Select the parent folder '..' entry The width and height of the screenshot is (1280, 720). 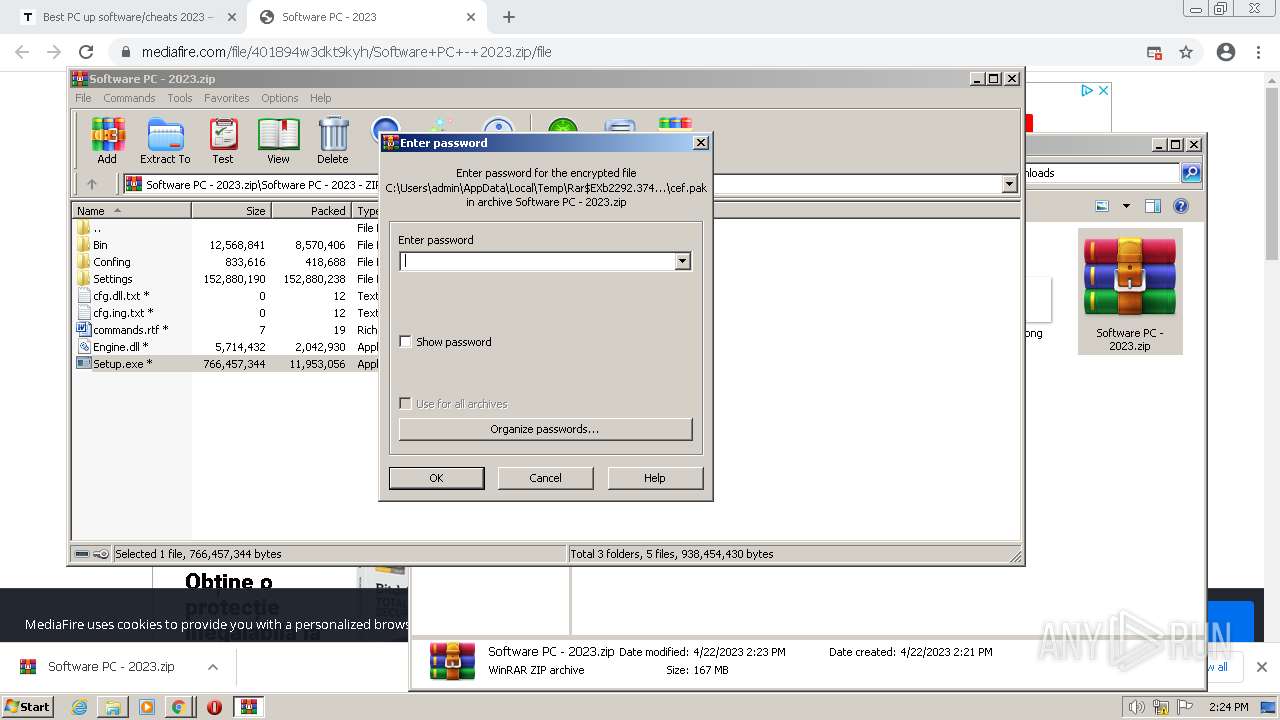coord(96,228)
